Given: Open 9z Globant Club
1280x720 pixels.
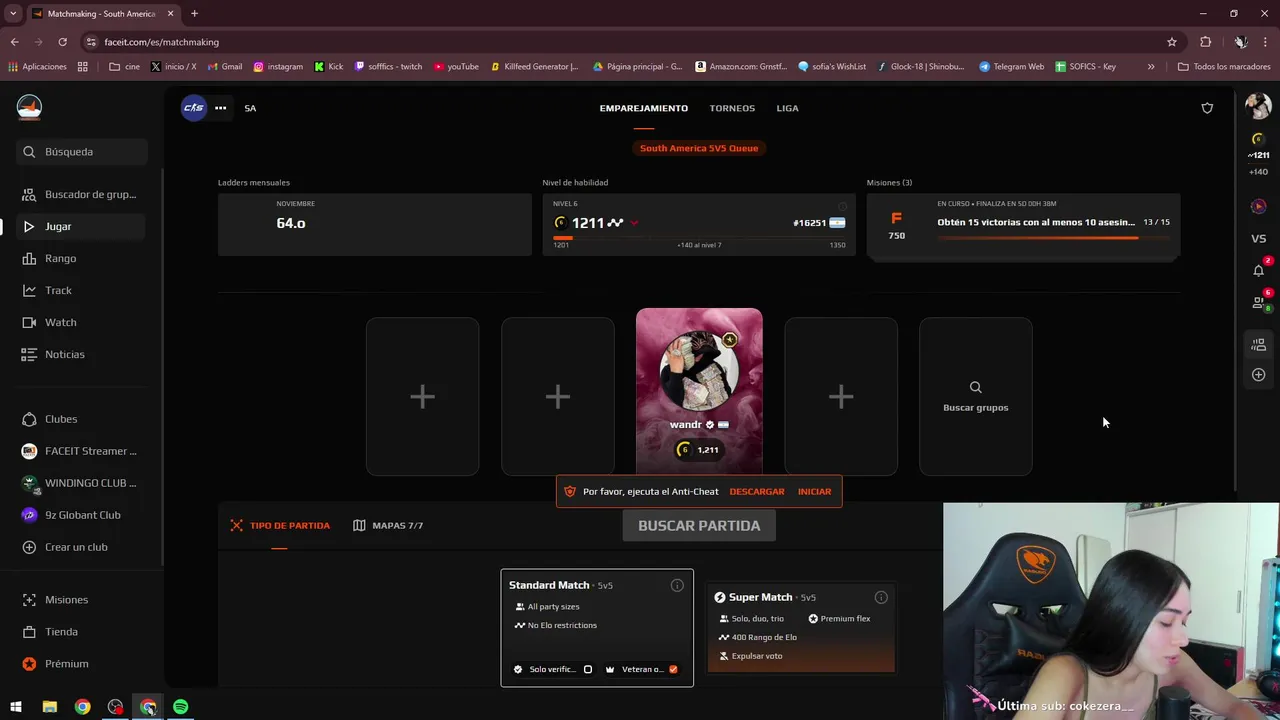Looking at the screenshot, I should click(x=82, y=515).
